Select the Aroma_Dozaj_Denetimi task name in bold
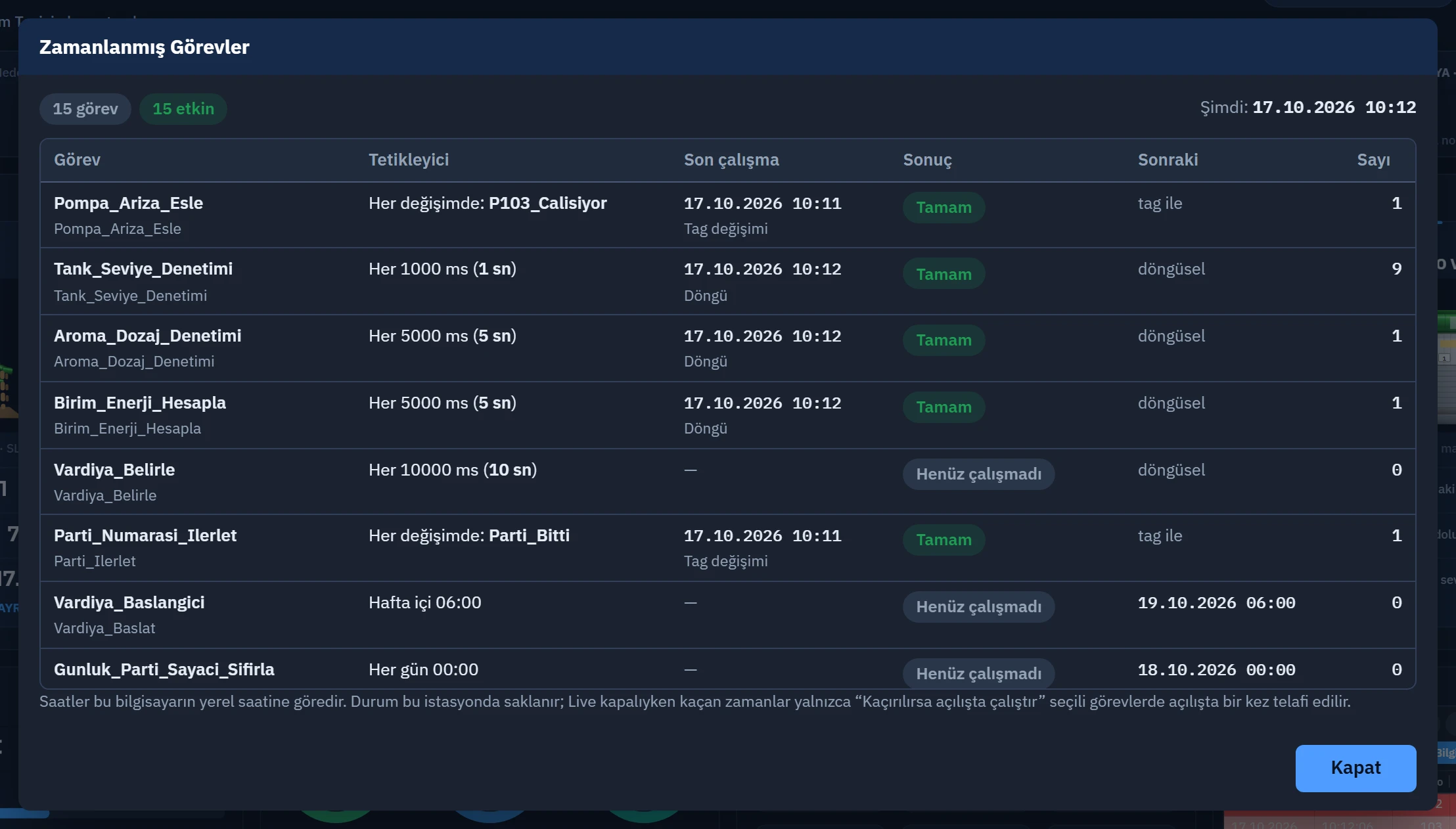This screenshot has height=829, width=1456. (x=148, y=336)
